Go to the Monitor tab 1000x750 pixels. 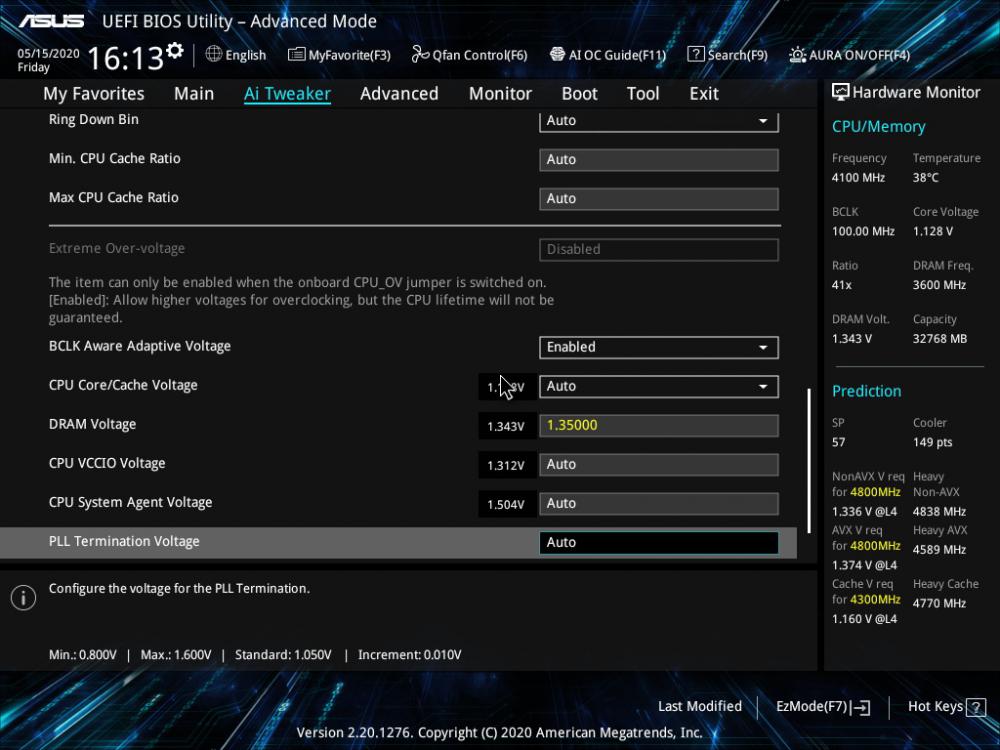(x=500, y=94)
